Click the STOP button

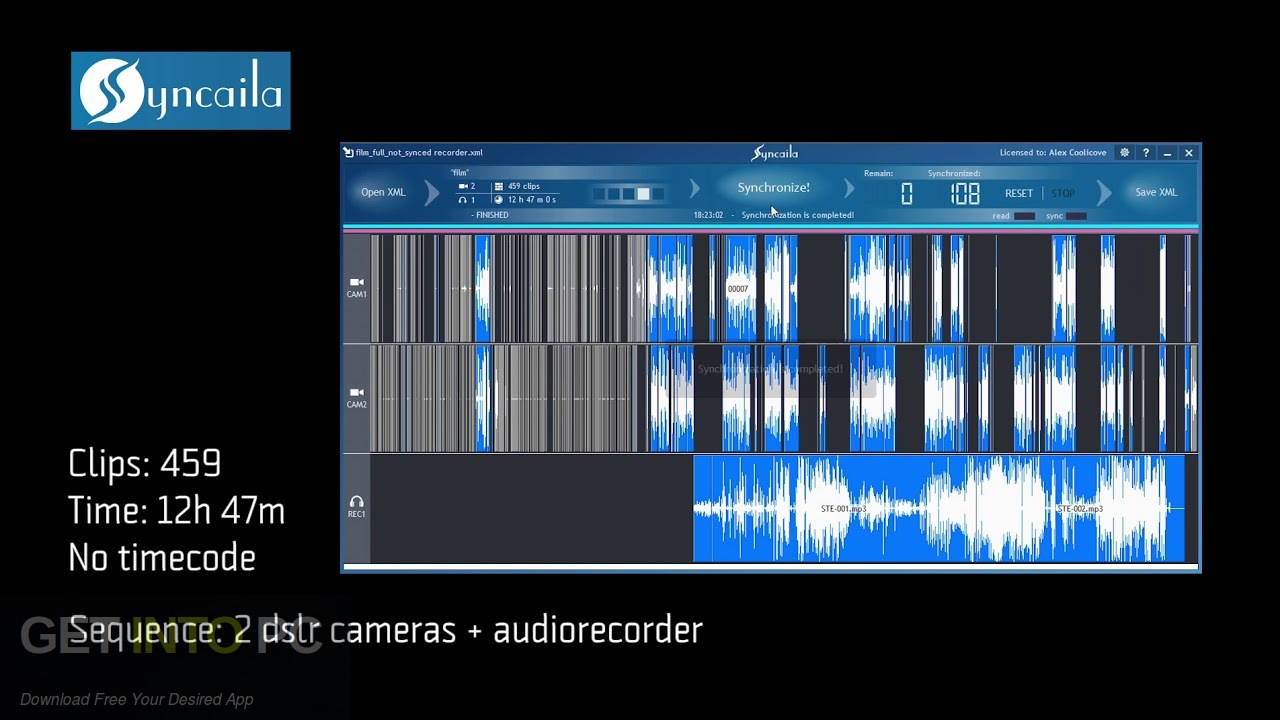pyautogui.click(x=1063, y=193)
